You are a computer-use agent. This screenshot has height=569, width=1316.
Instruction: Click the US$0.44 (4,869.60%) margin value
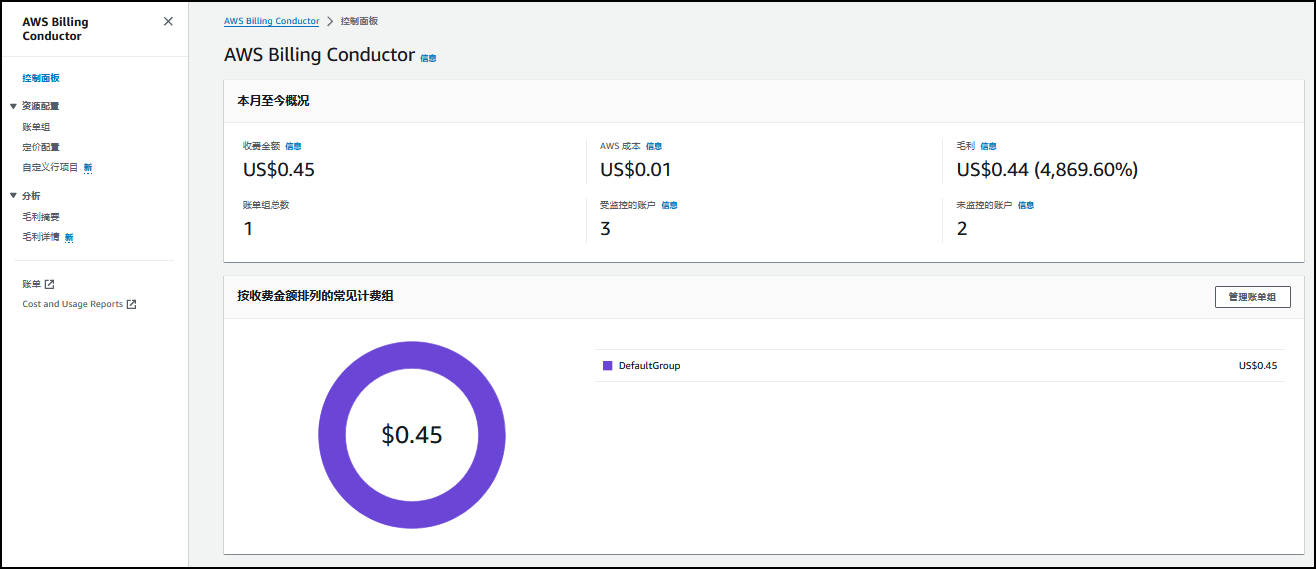1047,170
